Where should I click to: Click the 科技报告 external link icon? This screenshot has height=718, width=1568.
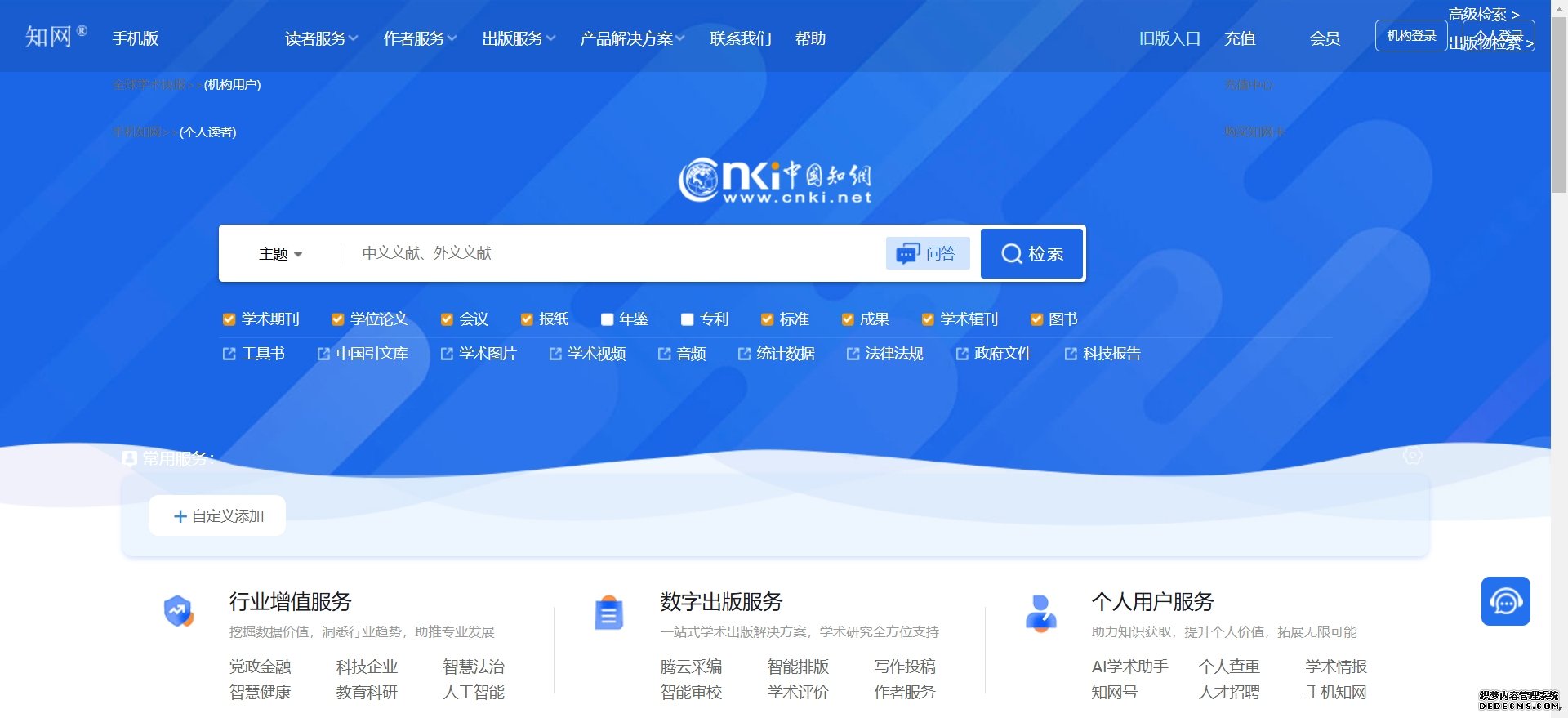click(x=1071, y=354)
